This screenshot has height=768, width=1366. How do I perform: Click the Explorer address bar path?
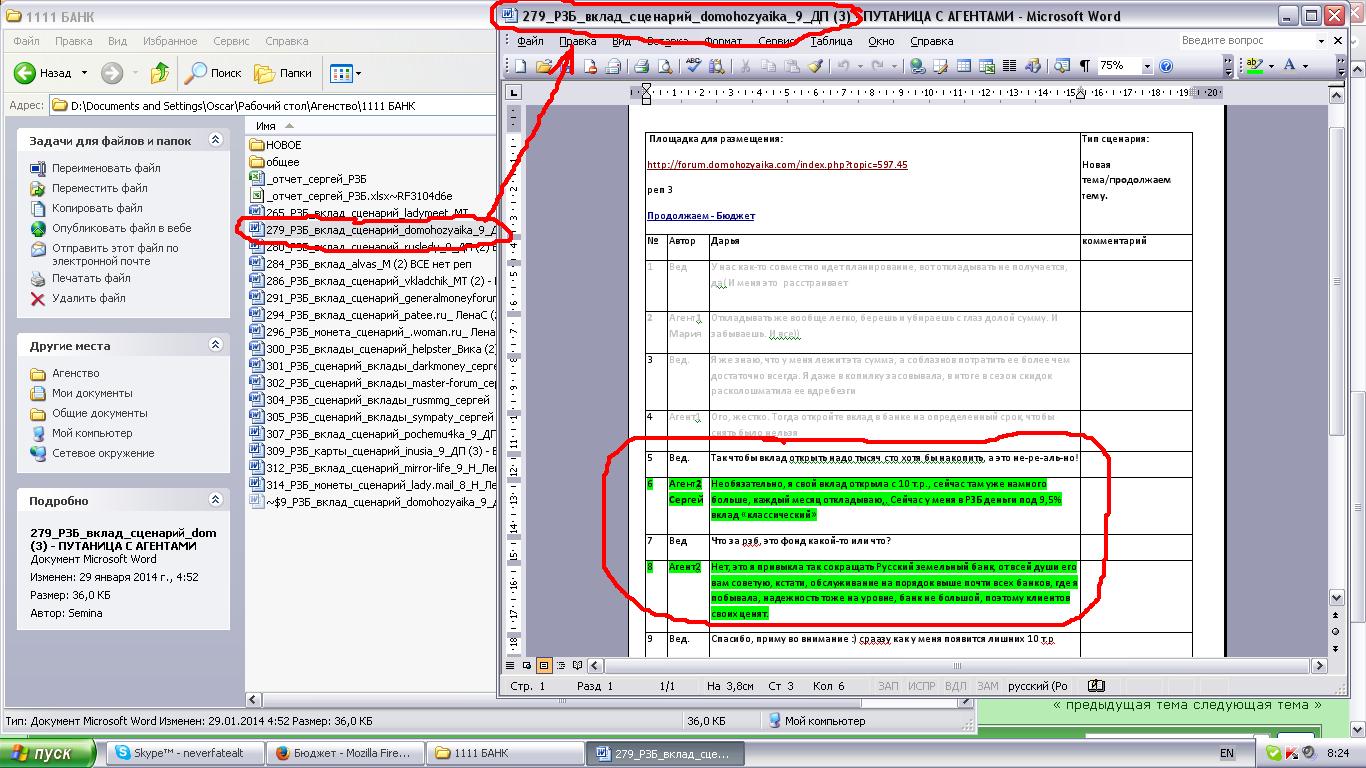(x=242, y=105)
